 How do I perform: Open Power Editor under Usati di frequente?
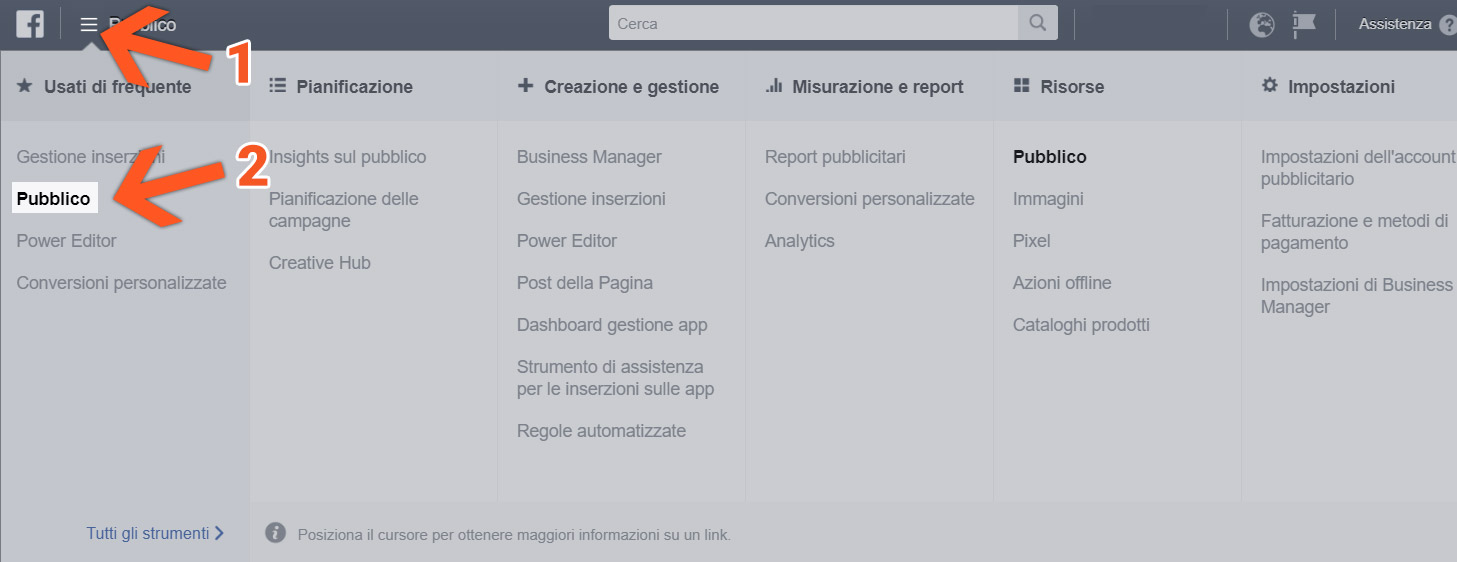pos(66,241)
